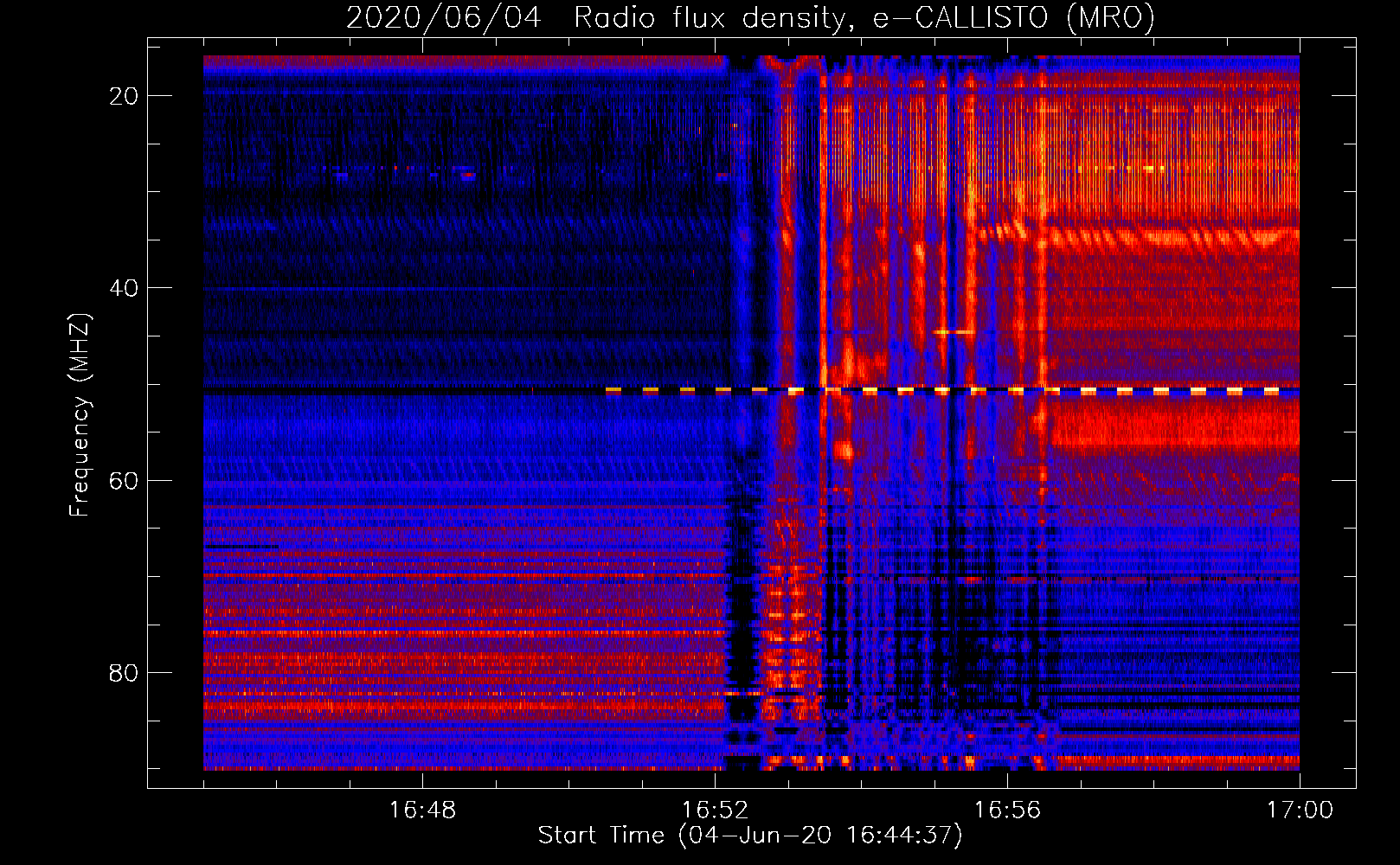Screen dimensions: 1400x865
Task: Click the x-axis label 'Start Time (04-Jun-20 16:44:37)'
Action: point(750,836)
